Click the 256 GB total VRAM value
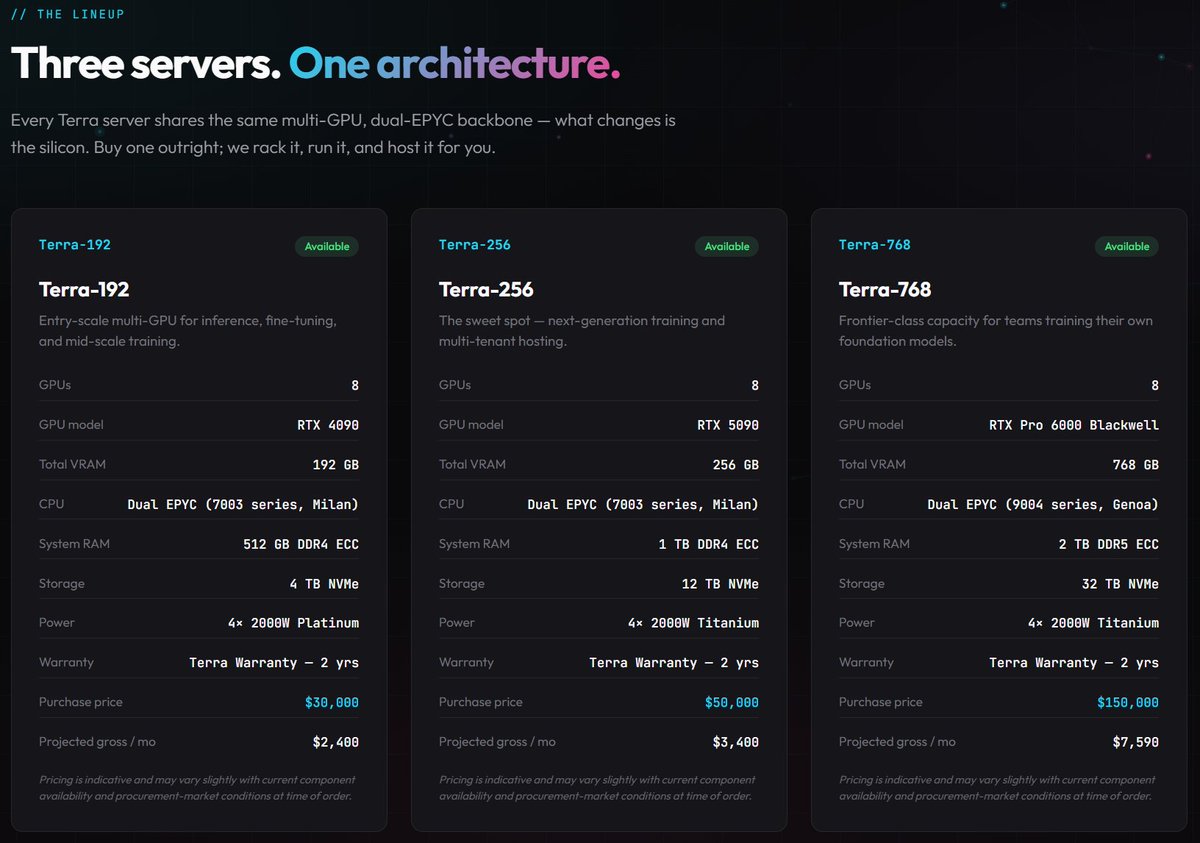The width and height of the screenshot is (1200, 843). [x=736, y=465]
